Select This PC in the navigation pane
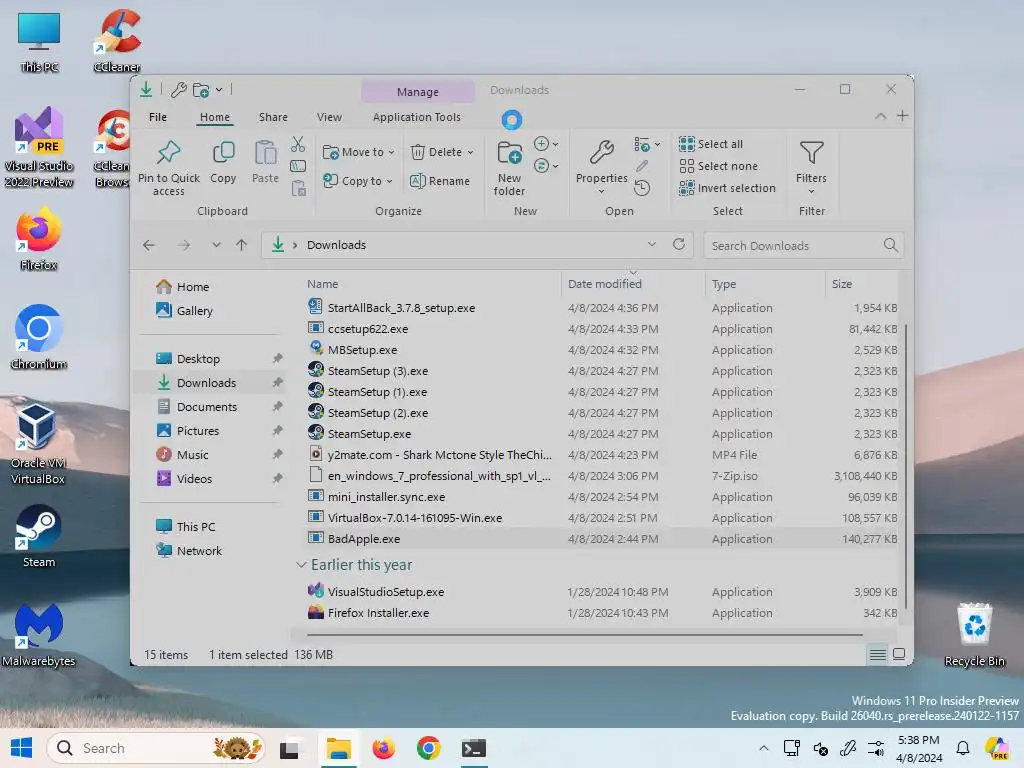The height and width of the screenshot is (768, 1024). click(x=196, y=526)
